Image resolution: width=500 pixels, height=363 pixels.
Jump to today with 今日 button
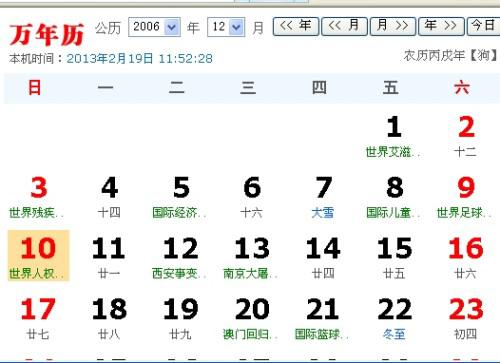point(483,26)
